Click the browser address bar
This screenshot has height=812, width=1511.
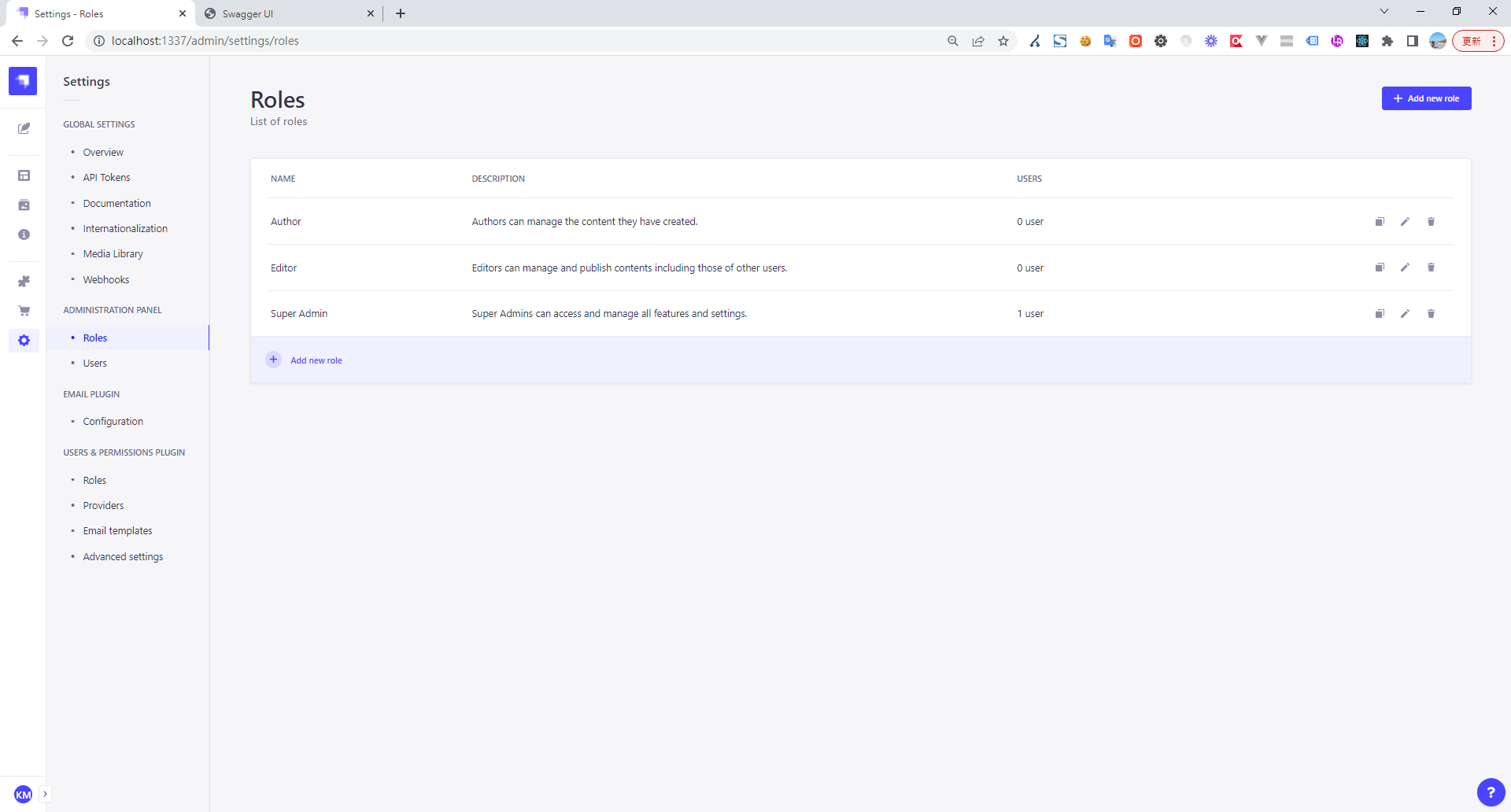pyautogui.click(x=519, y=41)
